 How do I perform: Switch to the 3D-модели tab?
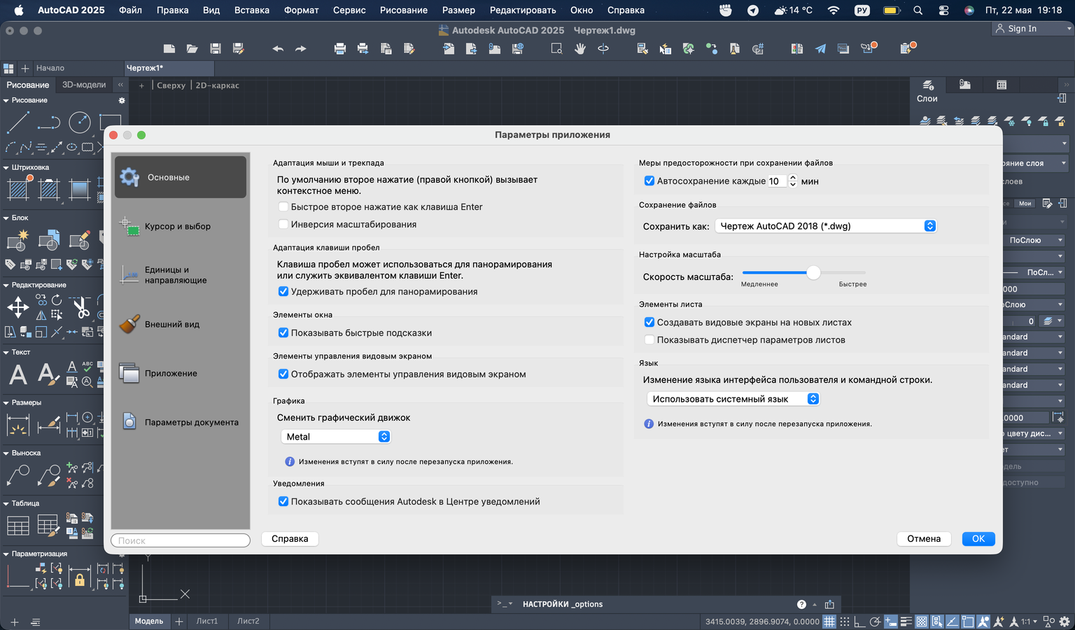84,85
